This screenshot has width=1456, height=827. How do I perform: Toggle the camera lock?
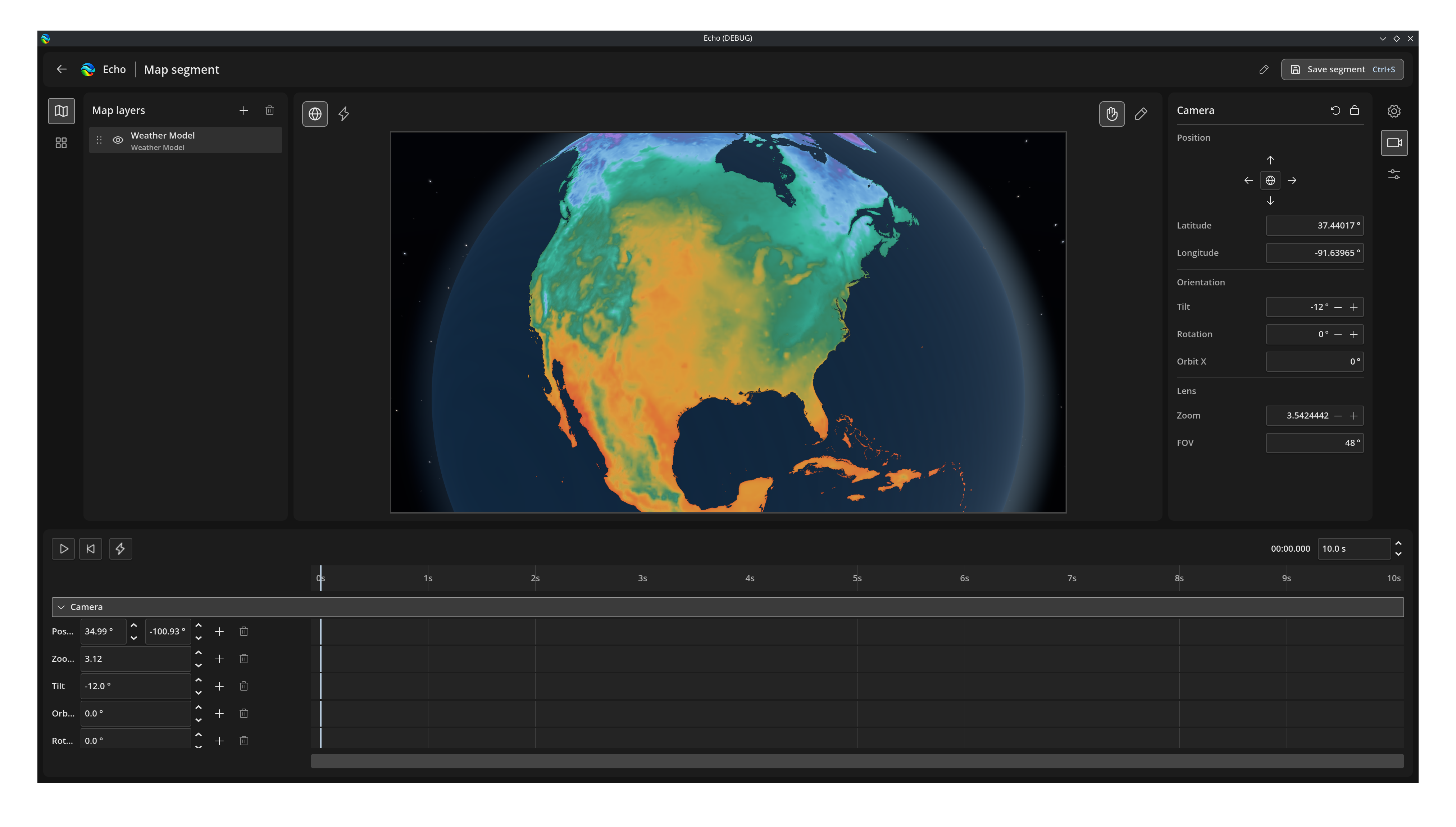[1355, 111]
